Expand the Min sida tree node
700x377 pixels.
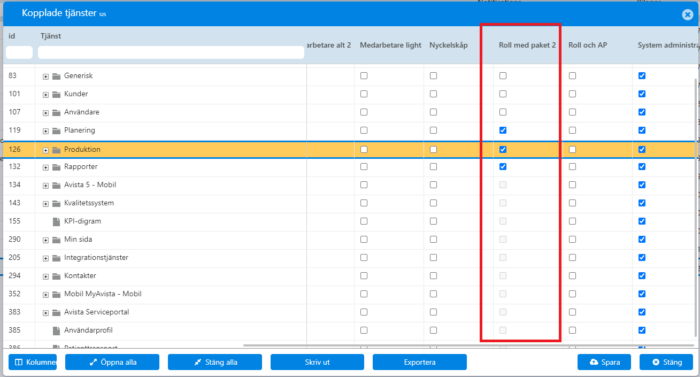point(46,240)
